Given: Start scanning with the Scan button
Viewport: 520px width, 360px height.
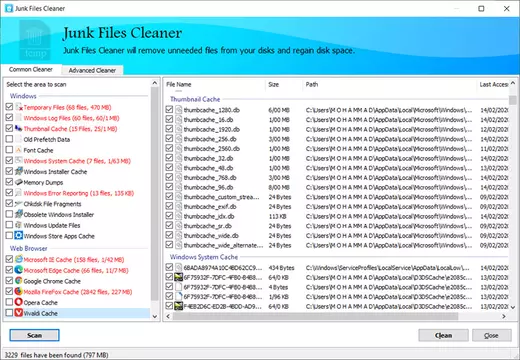Looking at the screenshot, I should (x=35, y=335).
